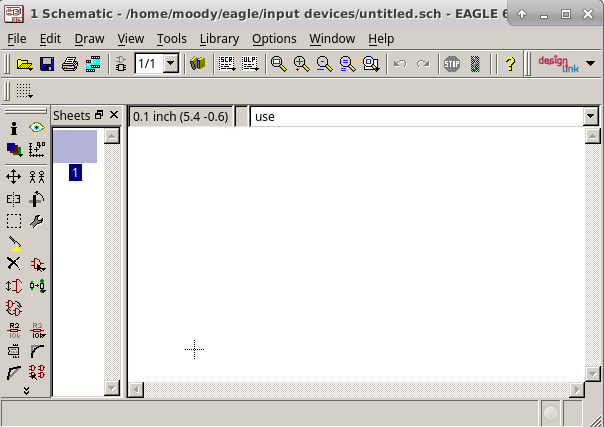Viewport: 604px width, 427px height.
Task: Open the Help menu
Action: [381, 39]
